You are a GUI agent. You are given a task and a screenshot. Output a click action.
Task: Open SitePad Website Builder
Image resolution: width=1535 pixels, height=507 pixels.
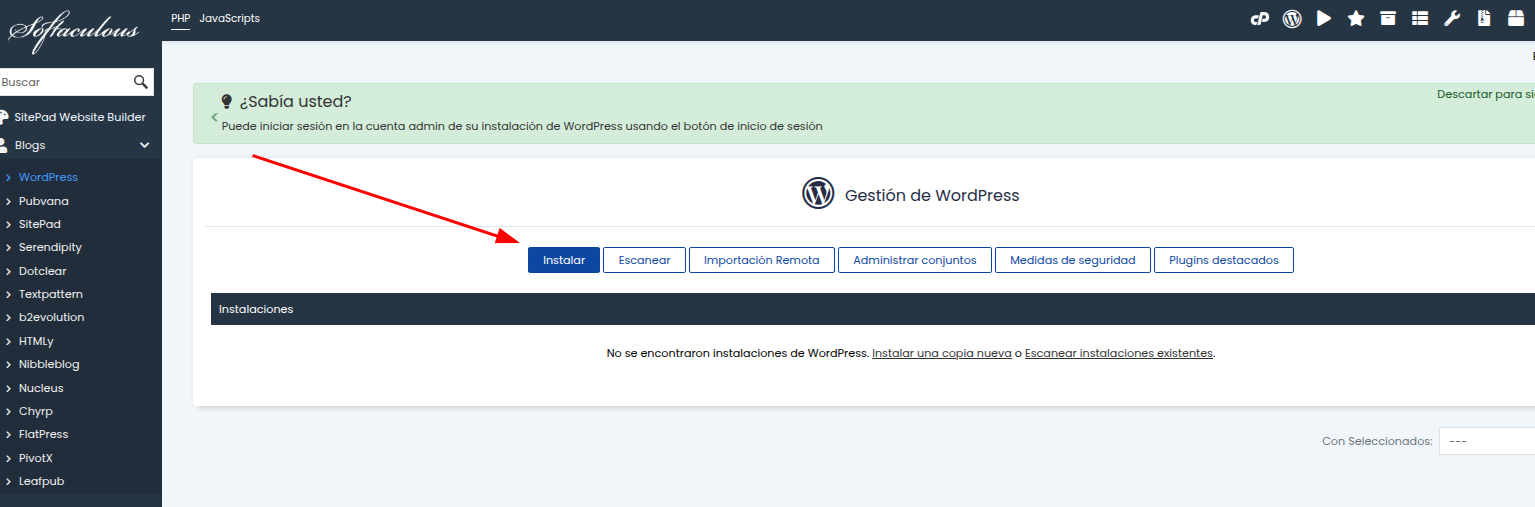click(79, 117)
